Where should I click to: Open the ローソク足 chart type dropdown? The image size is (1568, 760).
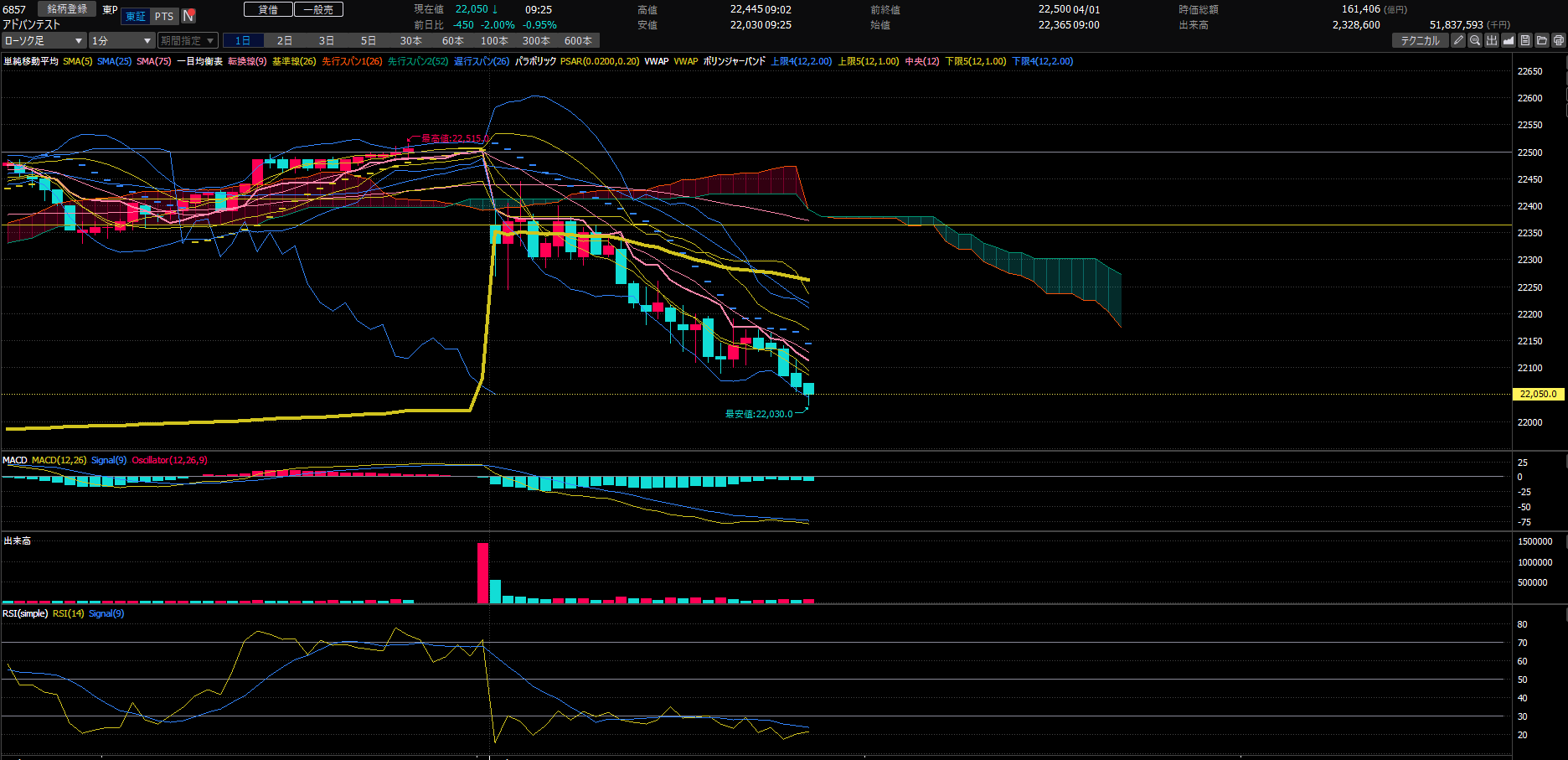44,40
